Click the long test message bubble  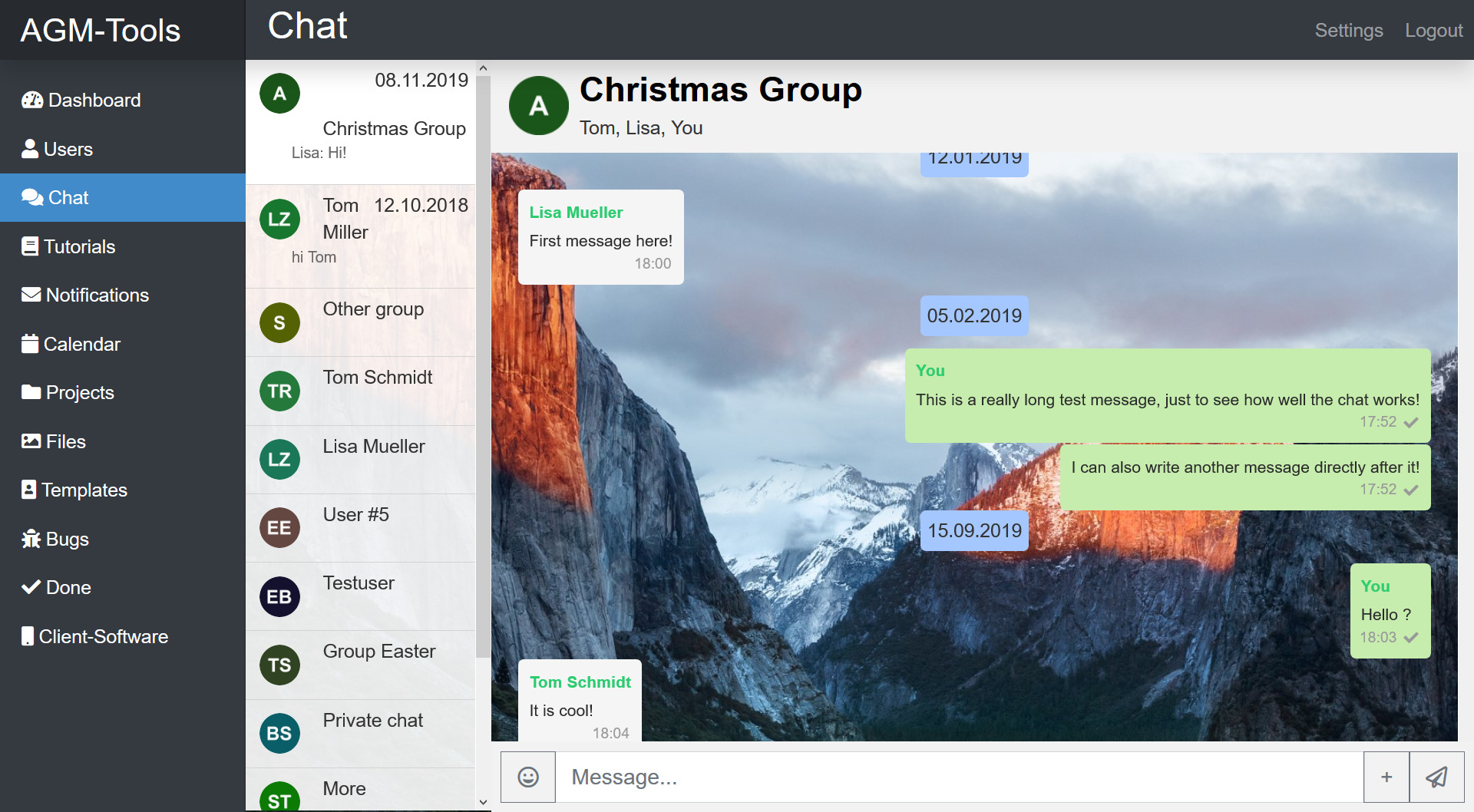[x=1168, y=396]
